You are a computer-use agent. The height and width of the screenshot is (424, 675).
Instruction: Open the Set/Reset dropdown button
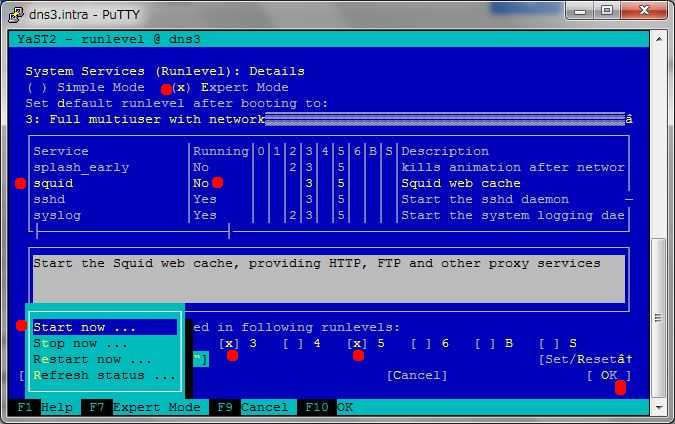click(x=585, y=359)
